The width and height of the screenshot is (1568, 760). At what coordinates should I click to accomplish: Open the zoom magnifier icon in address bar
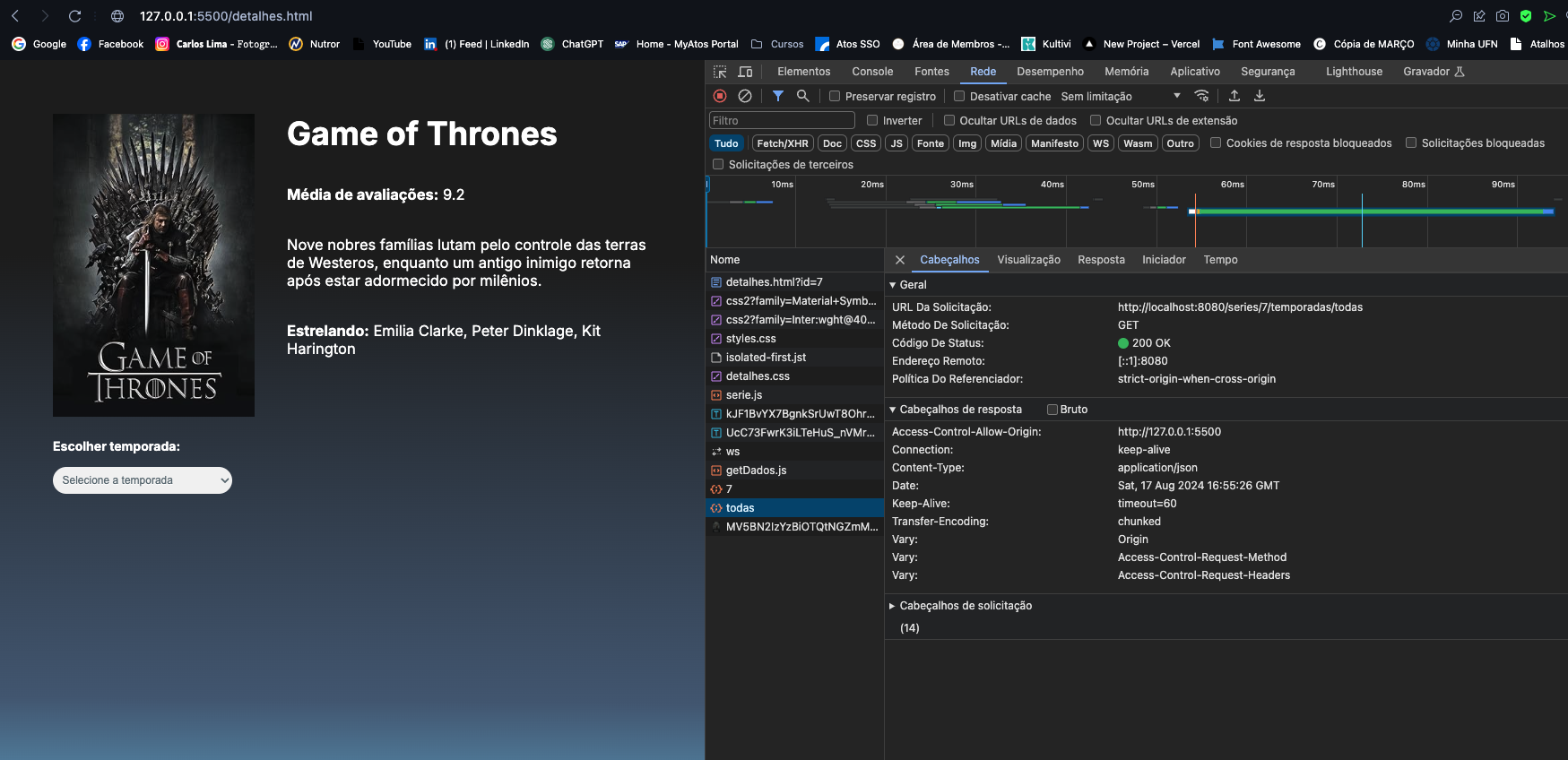click(1456, 16)
